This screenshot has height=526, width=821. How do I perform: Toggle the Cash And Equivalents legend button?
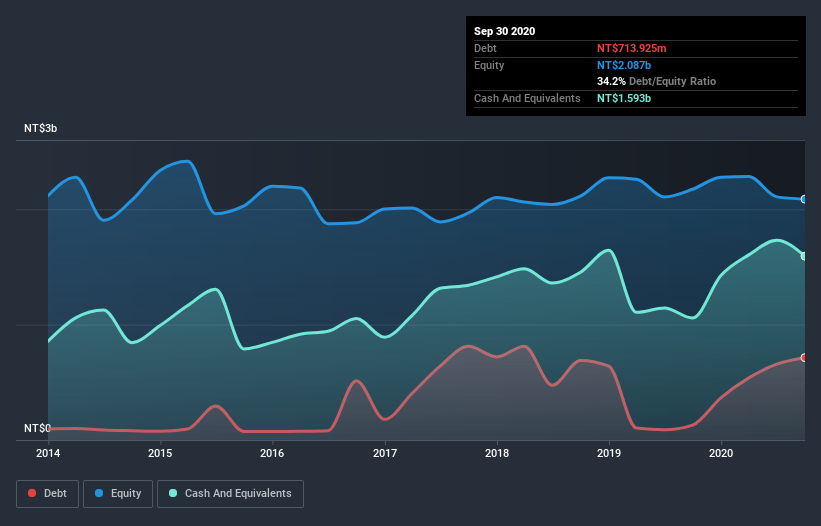click(x=230, y=494)
